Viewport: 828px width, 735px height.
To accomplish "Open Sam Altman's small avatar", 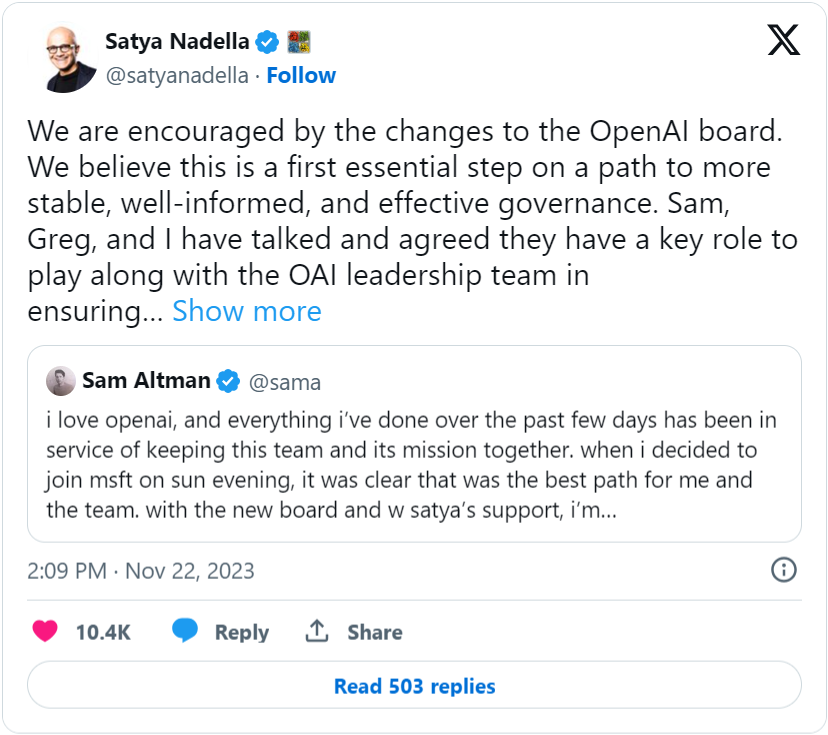I will 62,381.
